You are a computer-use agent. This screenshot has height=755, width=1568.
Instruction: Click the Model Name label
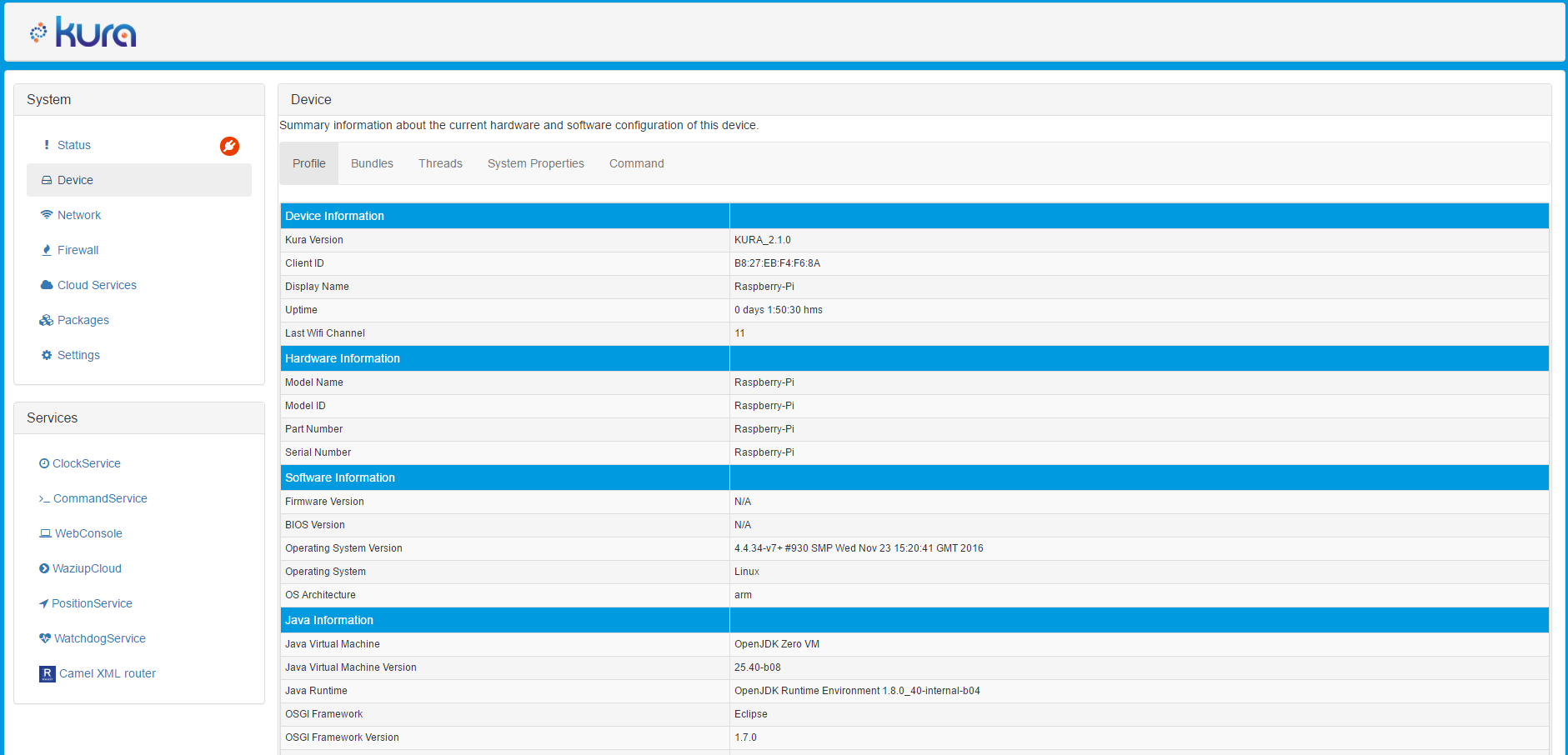pos(314,382)
